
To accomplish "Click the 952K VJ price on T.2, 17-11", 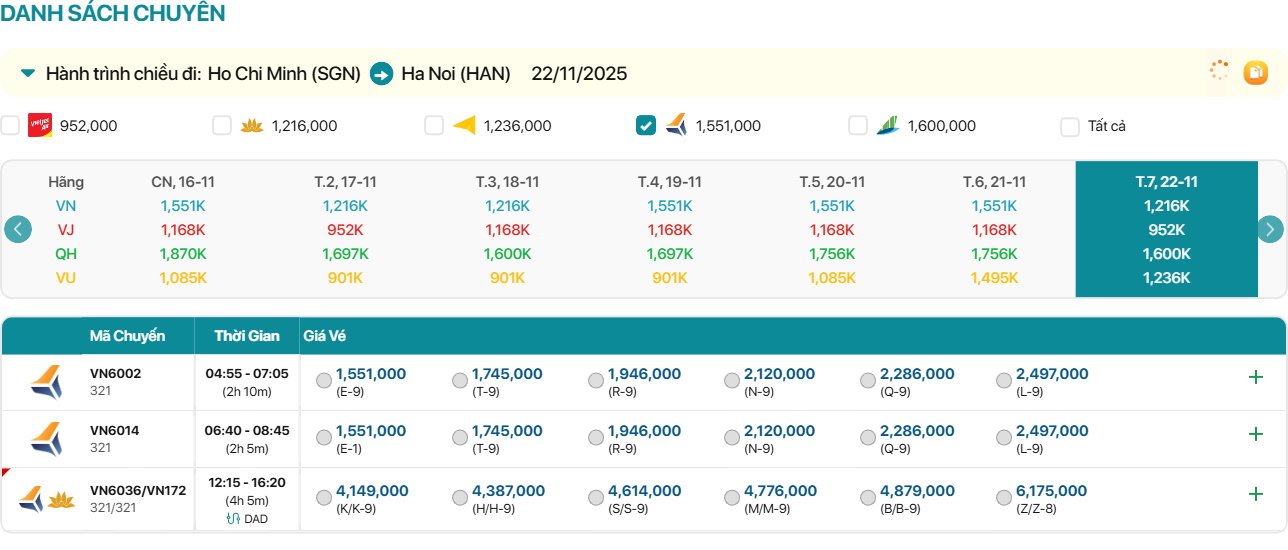I will click(x=345, y=230).
